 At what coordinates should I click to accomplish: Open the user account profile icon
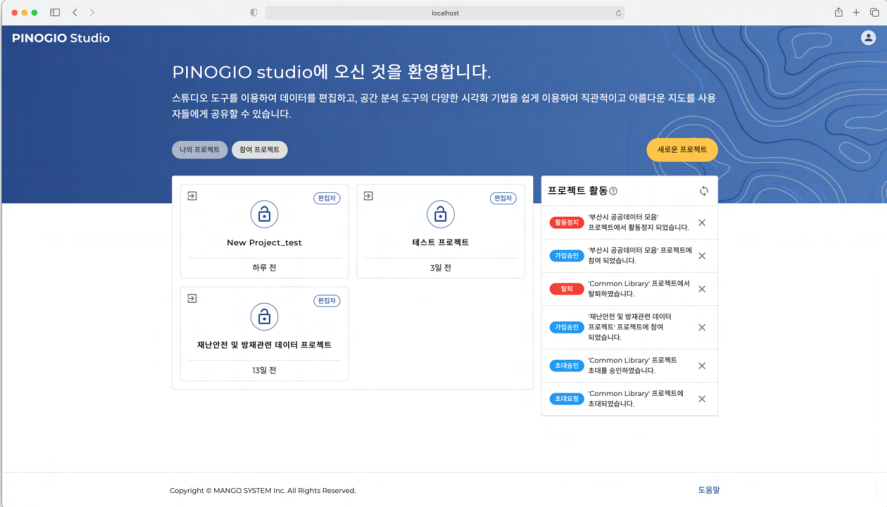click(867, 38)
